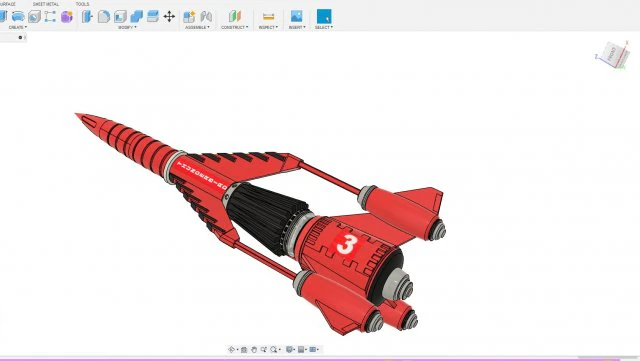This screenshot has width=640, height=361.
Task: Open the CREATE dropdown menu
Action: [x=18, y=27]
